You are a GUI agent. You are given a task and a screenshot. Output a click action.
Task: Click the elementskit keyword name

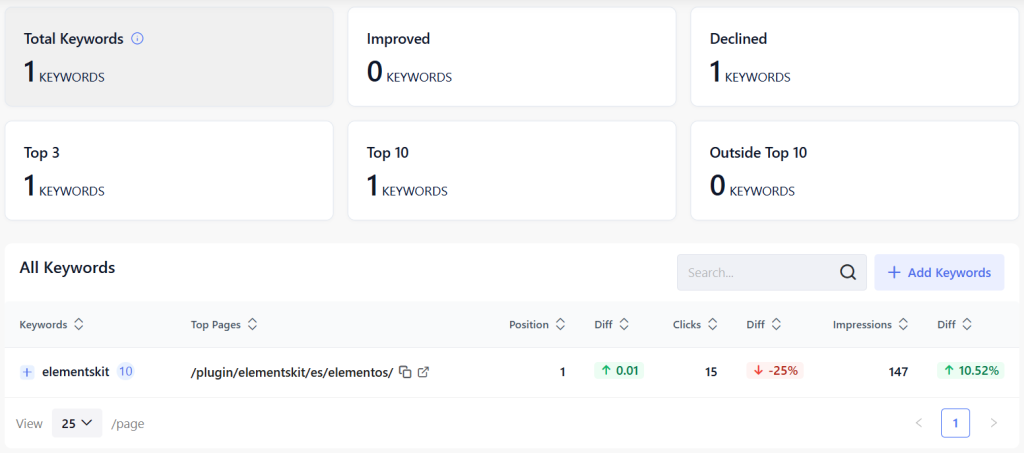75,372
